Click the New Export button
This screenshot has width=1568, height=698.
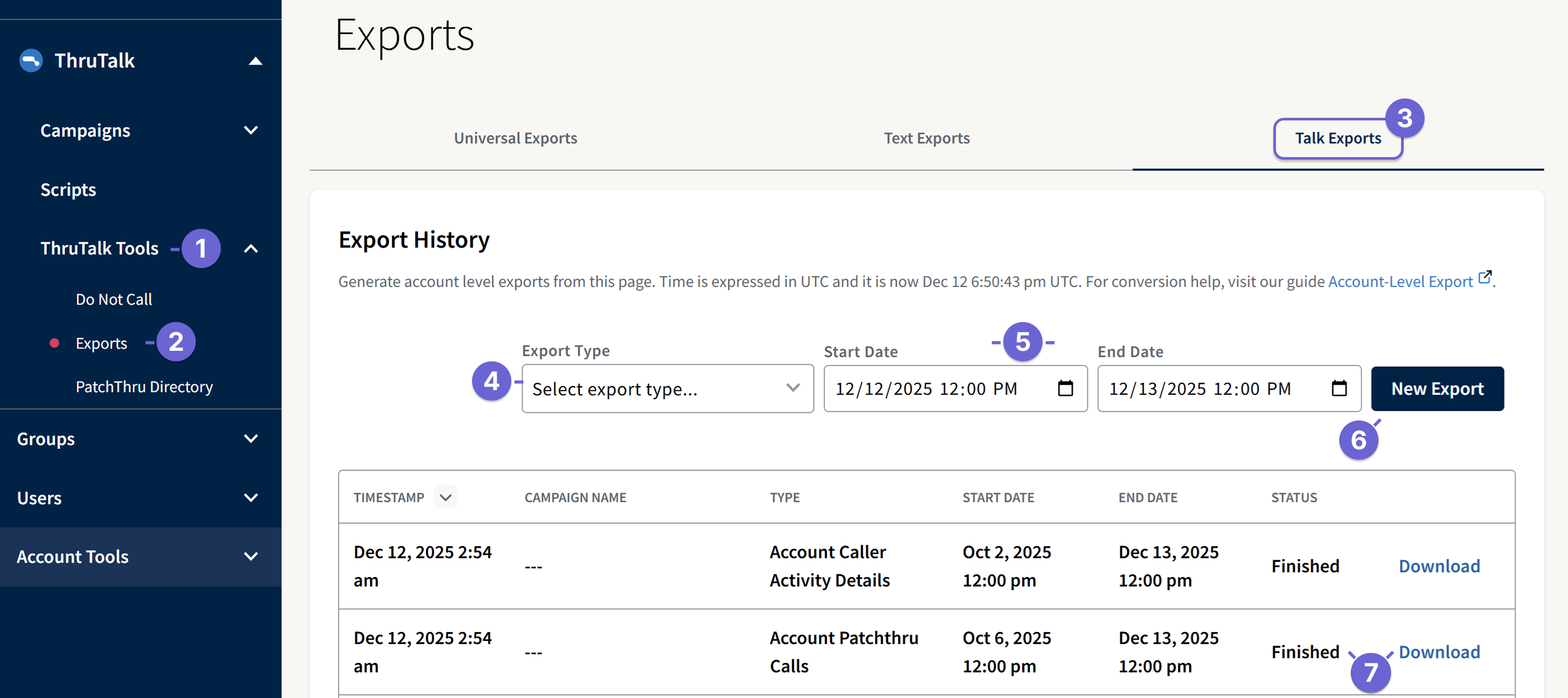(1437, 388)
